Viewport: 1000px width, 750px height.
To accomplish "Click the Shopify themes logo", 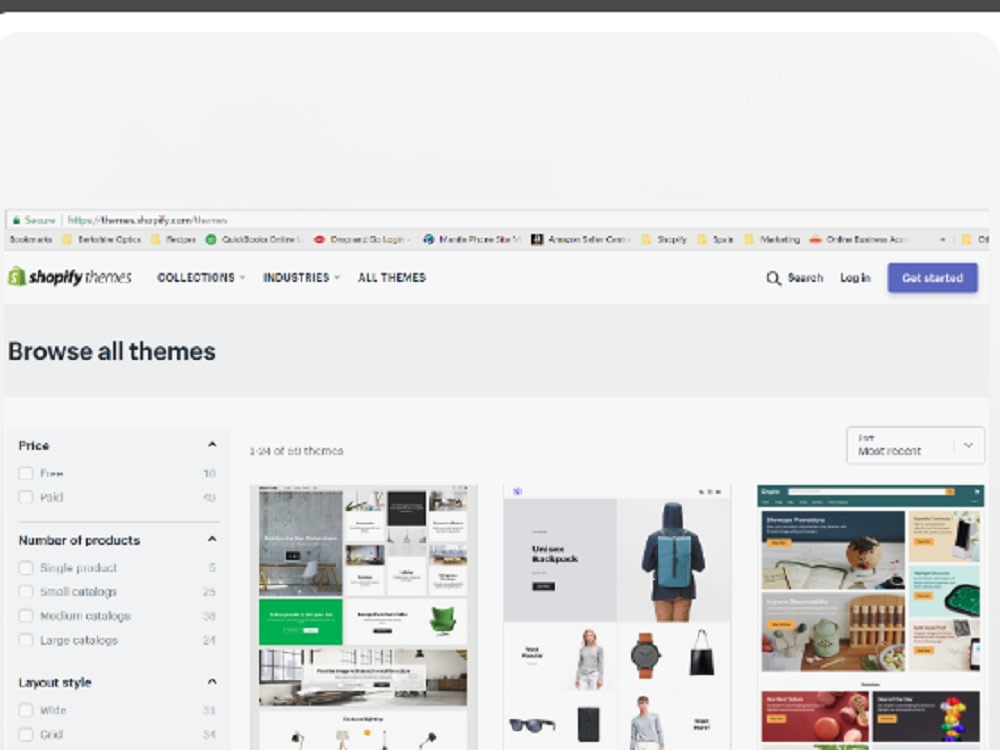I will click(70, 277).
